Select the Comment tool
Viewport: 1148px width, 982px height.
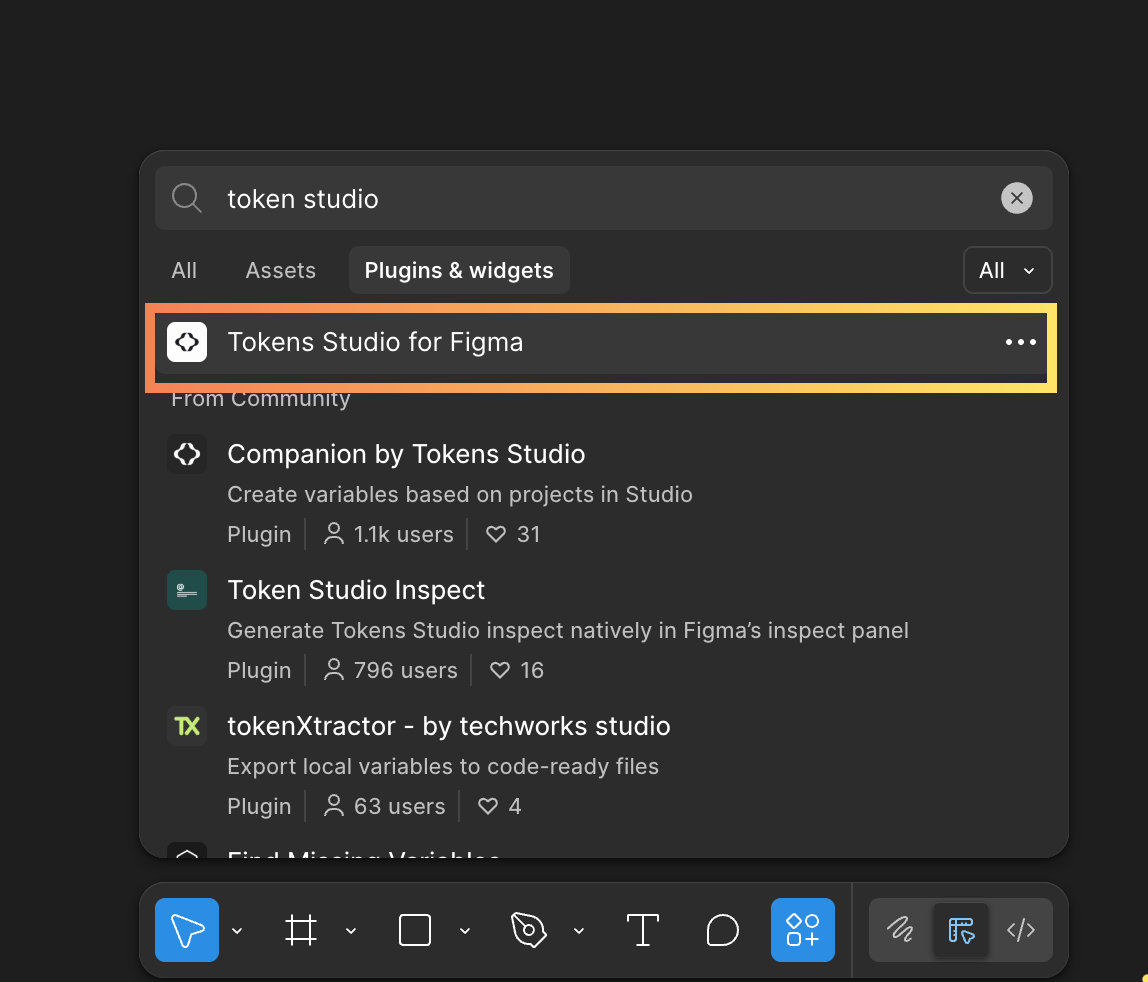point(722,930)
